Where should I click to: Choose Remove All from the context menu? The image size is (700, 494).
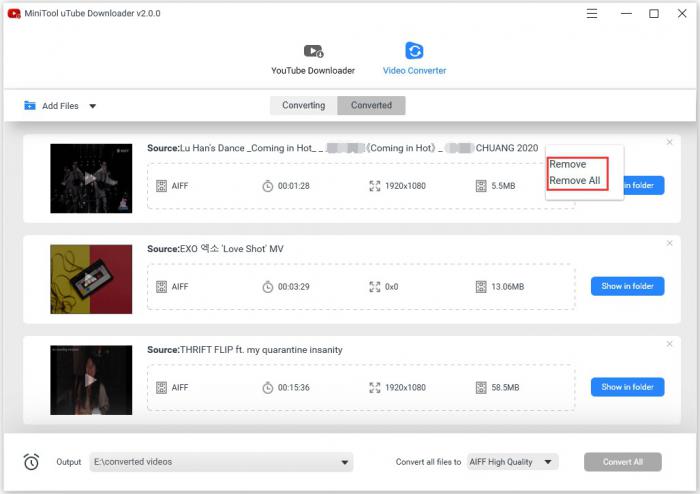(575, 180)
